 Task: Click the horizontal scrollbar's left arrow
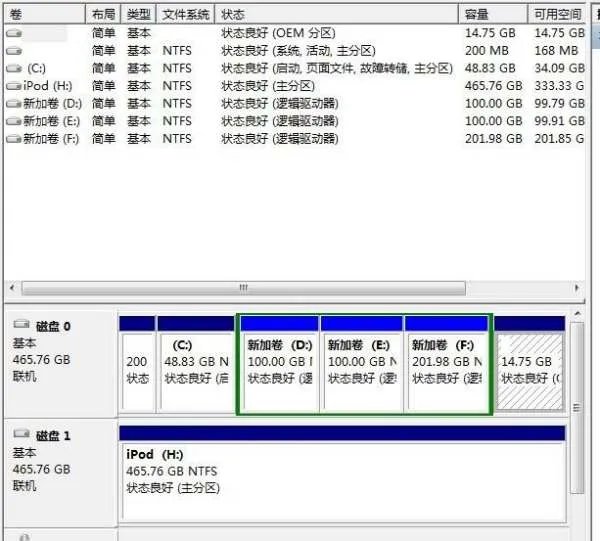pos(11,288)
